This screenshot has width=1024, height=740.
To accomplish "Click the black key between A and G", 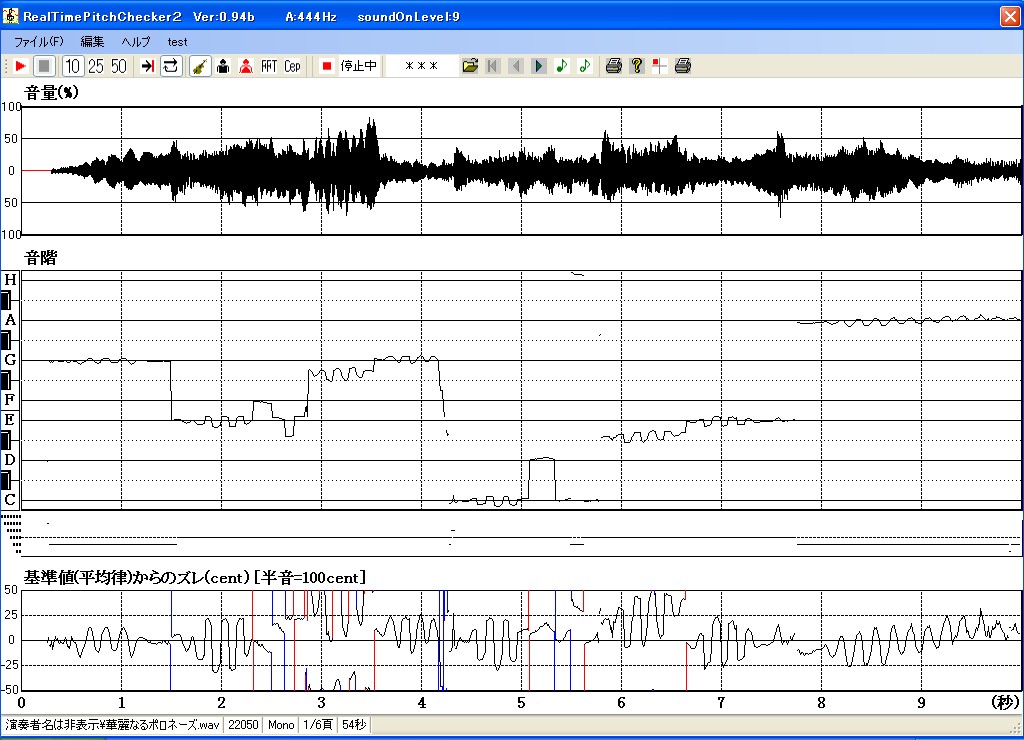I will point(6,340).
